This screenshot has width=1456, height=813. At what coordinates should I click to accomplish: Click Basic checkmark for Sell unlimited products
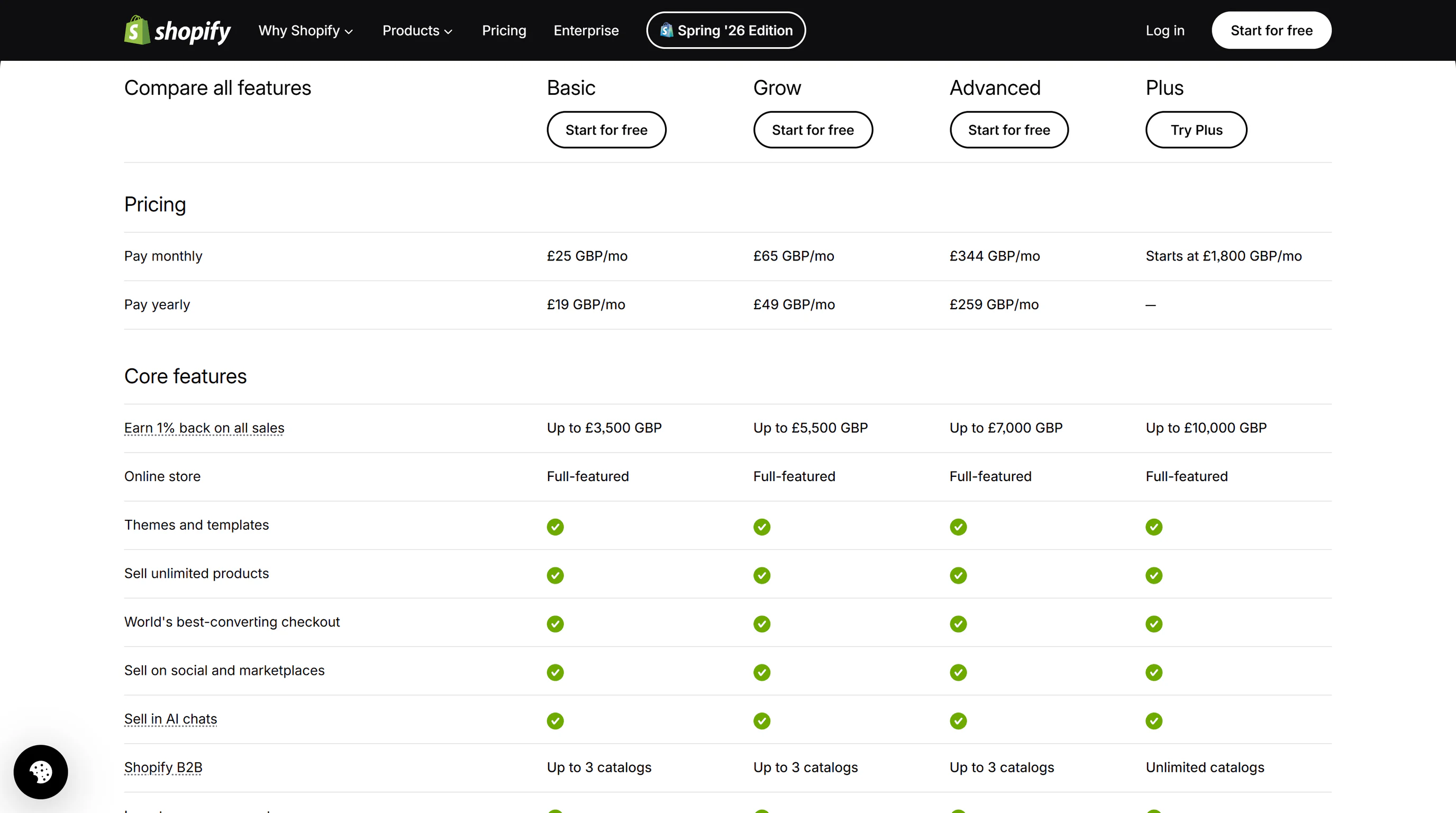click(x=555, y=575)
